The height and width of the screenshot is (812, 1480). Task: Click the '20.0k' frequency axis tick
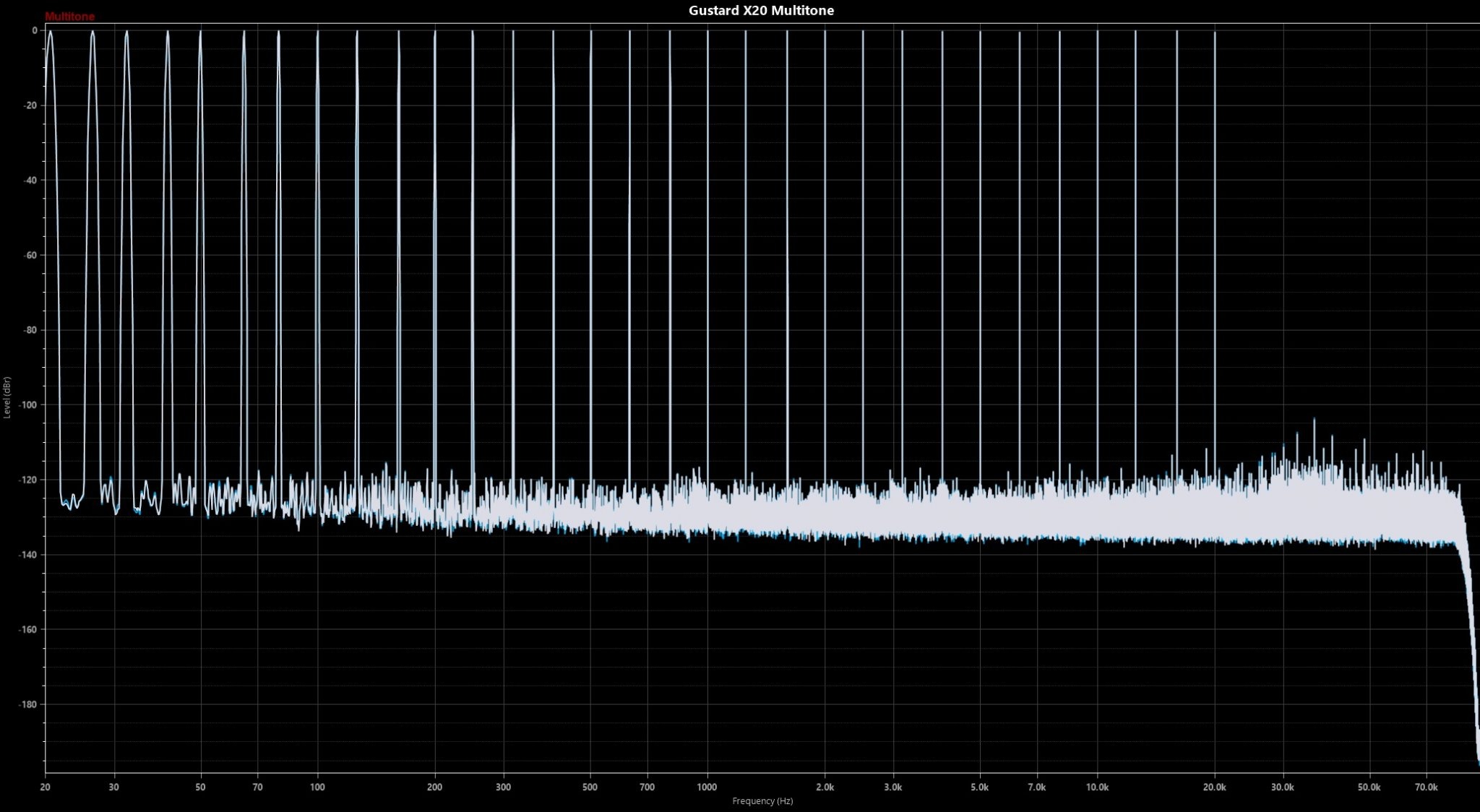coord(1214,787)
